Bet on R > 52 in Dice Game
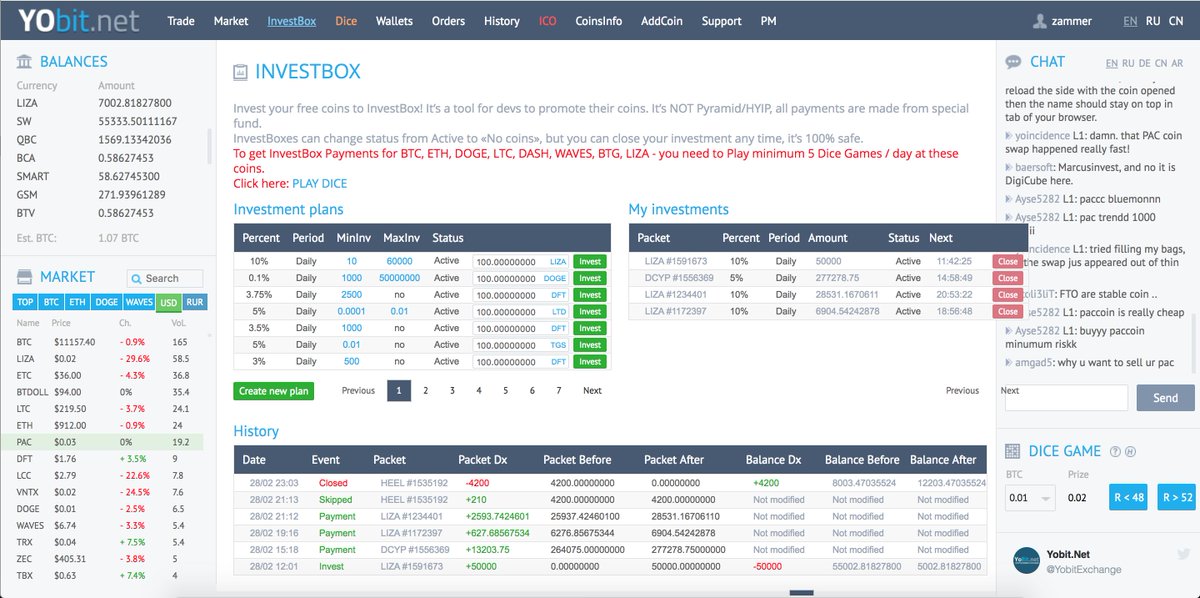Viewport: 1200px width, 598px height. (1177, 497)
